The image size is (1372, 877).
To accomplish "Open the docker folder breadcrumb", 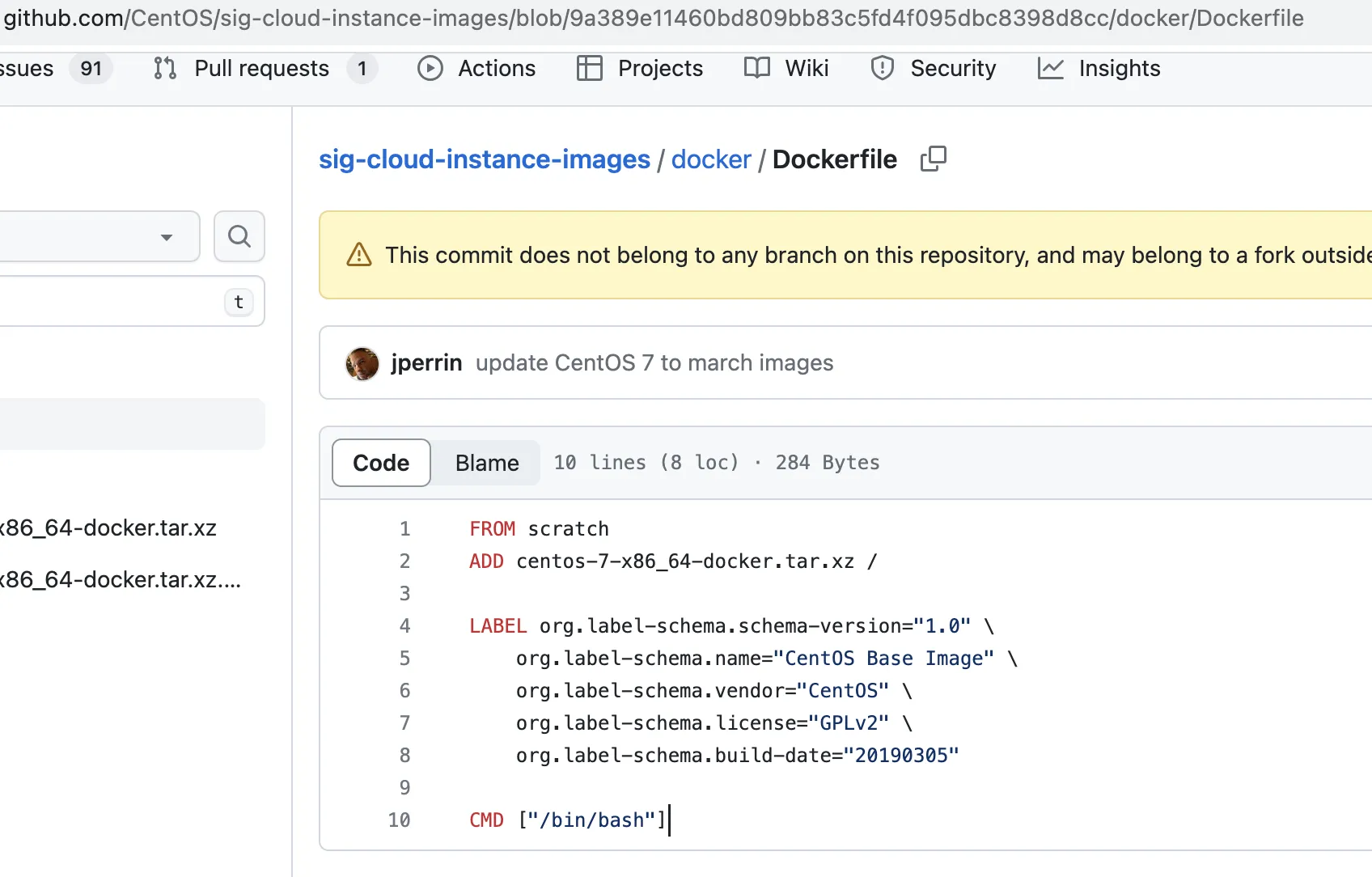I will 711,159.
